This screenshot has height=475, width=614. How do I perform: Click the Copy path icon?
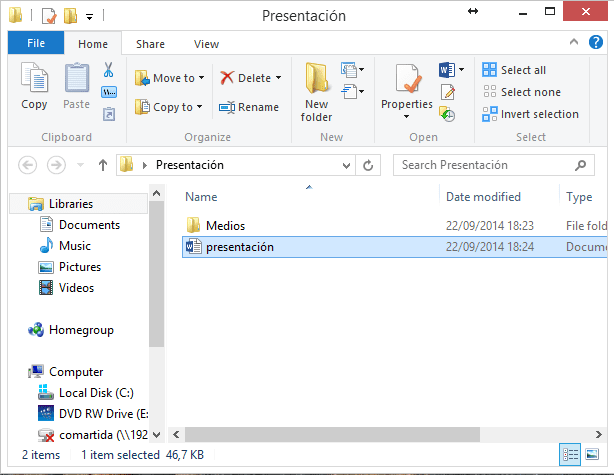click(x=109, y=92)
